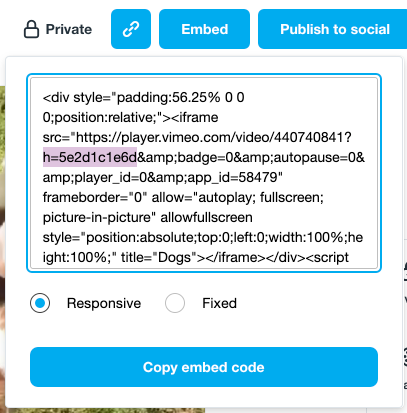Click app_id=58479 in the embed code
Viewport: 407px width, 413px height.
[x=232, y=177]
